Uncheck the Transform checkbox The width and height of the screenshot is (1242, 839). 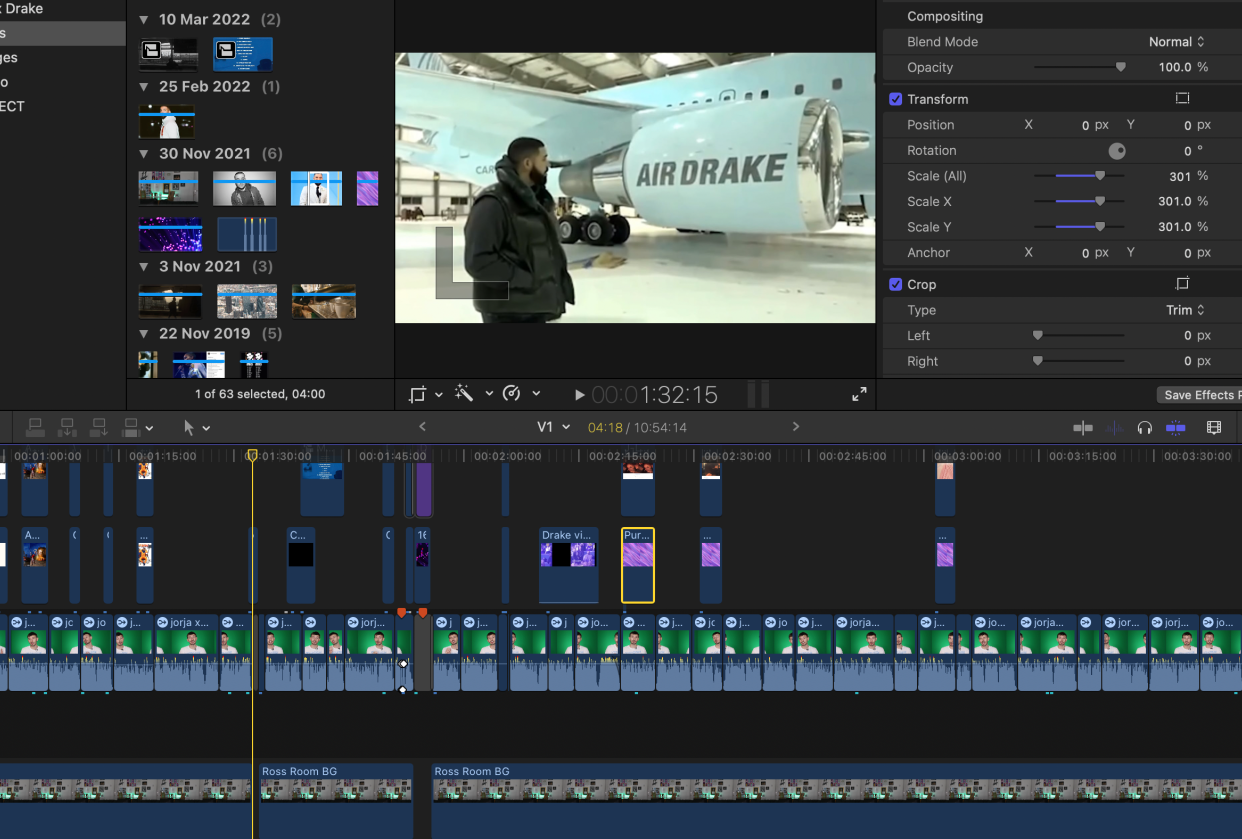pos(896,99)
